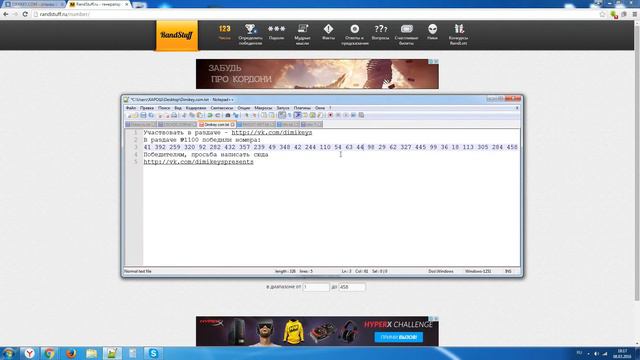Click the line 'Победителям, просьба написать сюда'
Image resolution: width=640 pixels, height=360 pixels.
click(206, 155)
